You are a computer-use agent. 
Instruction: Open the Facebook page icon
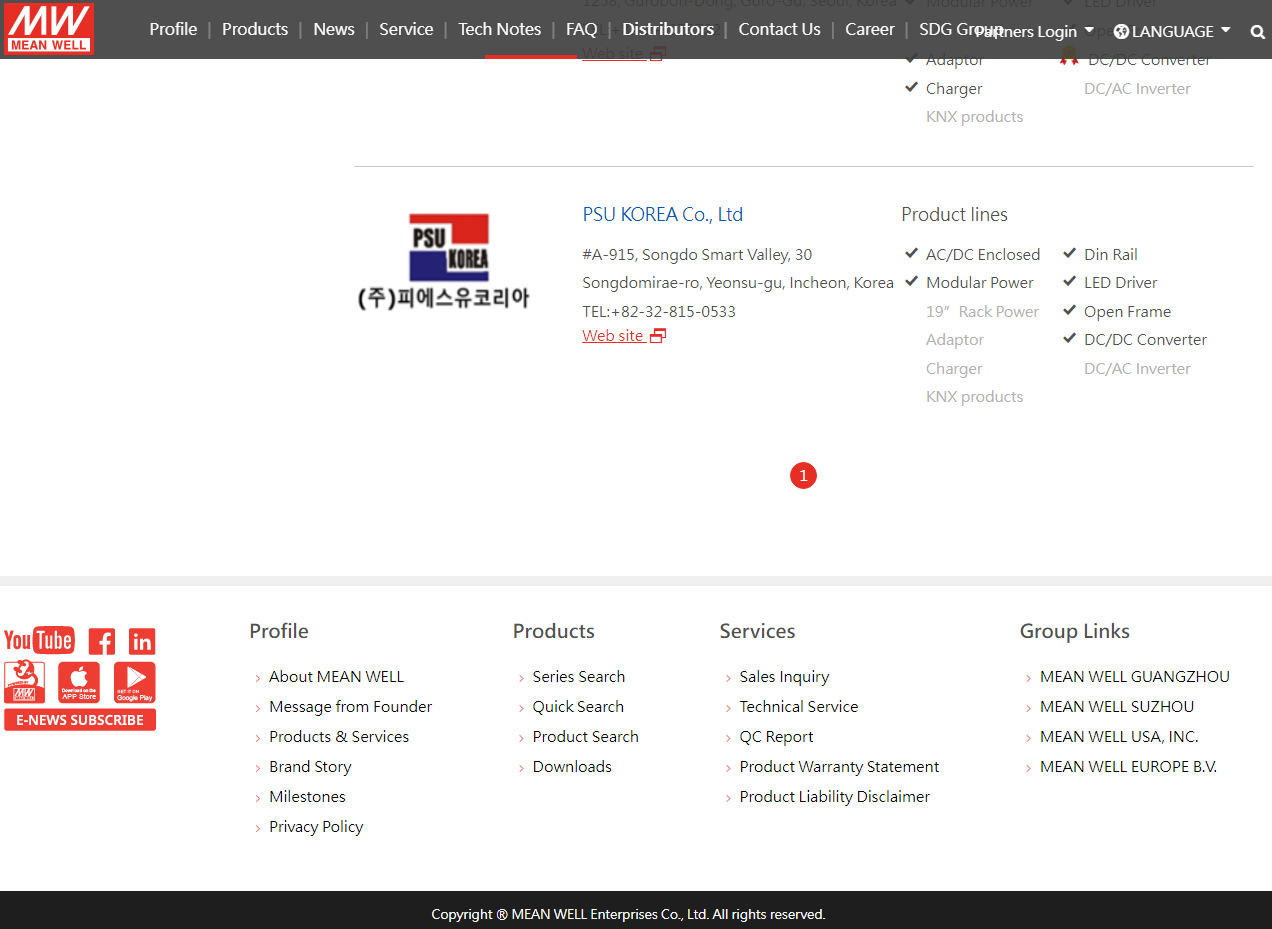point(102,641)
